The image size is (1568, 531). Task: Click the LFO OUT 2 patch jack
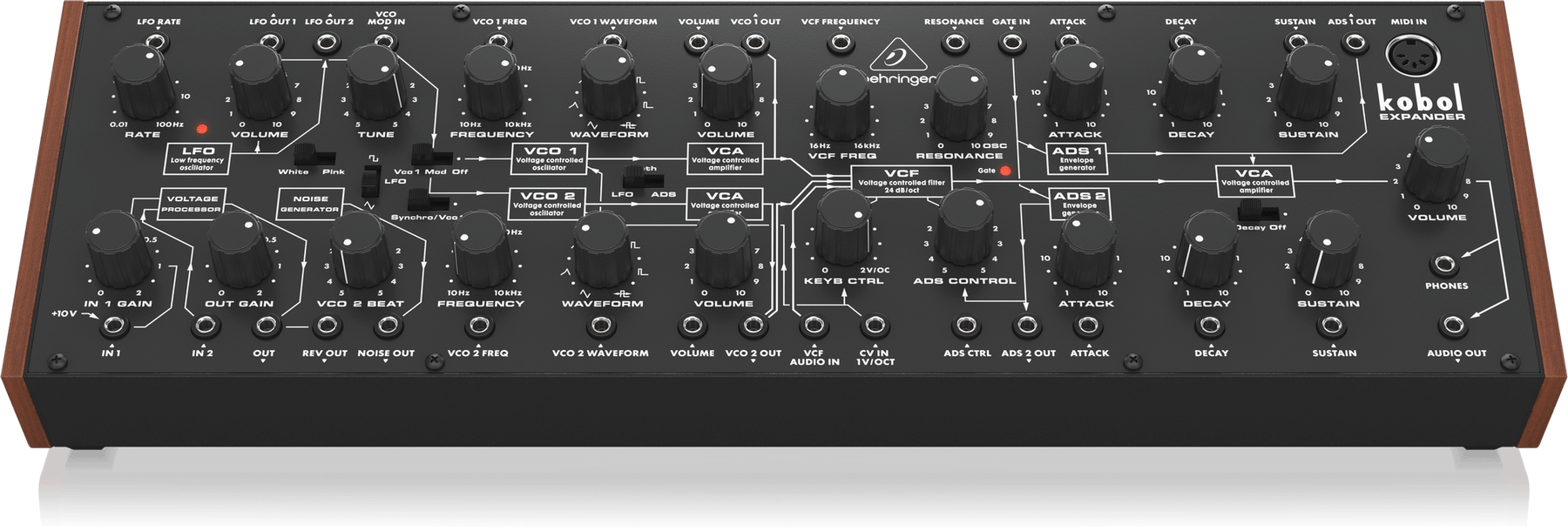coord(328,42)
